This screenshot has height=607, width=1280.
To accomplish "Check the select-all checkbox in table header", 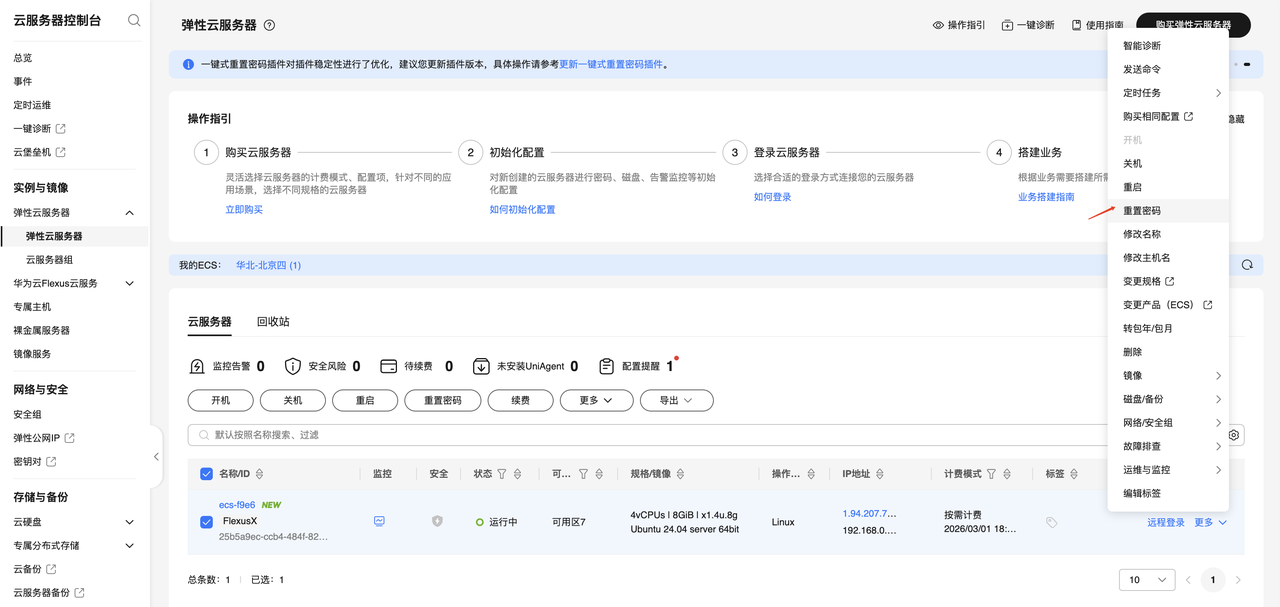I will click(x=207, y=473).
